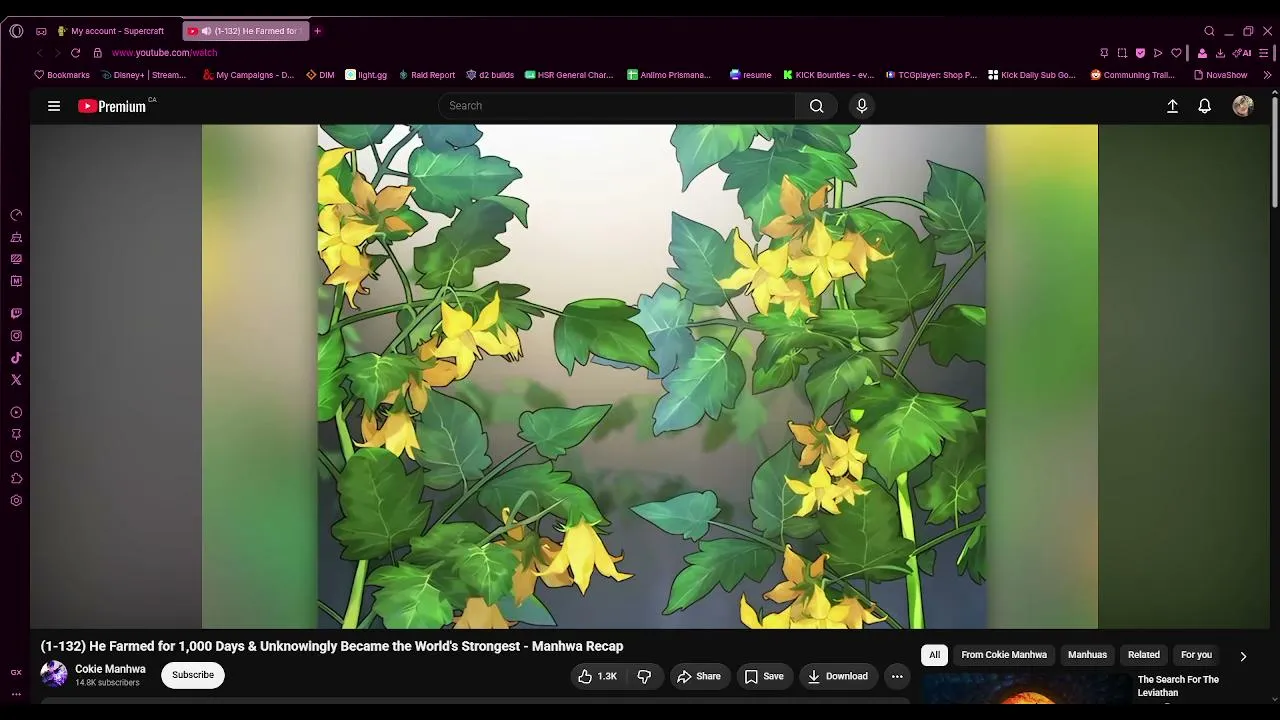Select the For you filter chip
This screenshot has width=1280, height=720.
(1196, 655)
